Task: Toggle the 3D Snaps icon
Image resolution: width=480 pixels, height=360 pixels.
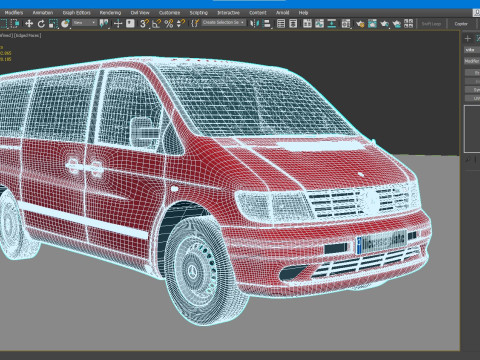Action: point(144,24)
